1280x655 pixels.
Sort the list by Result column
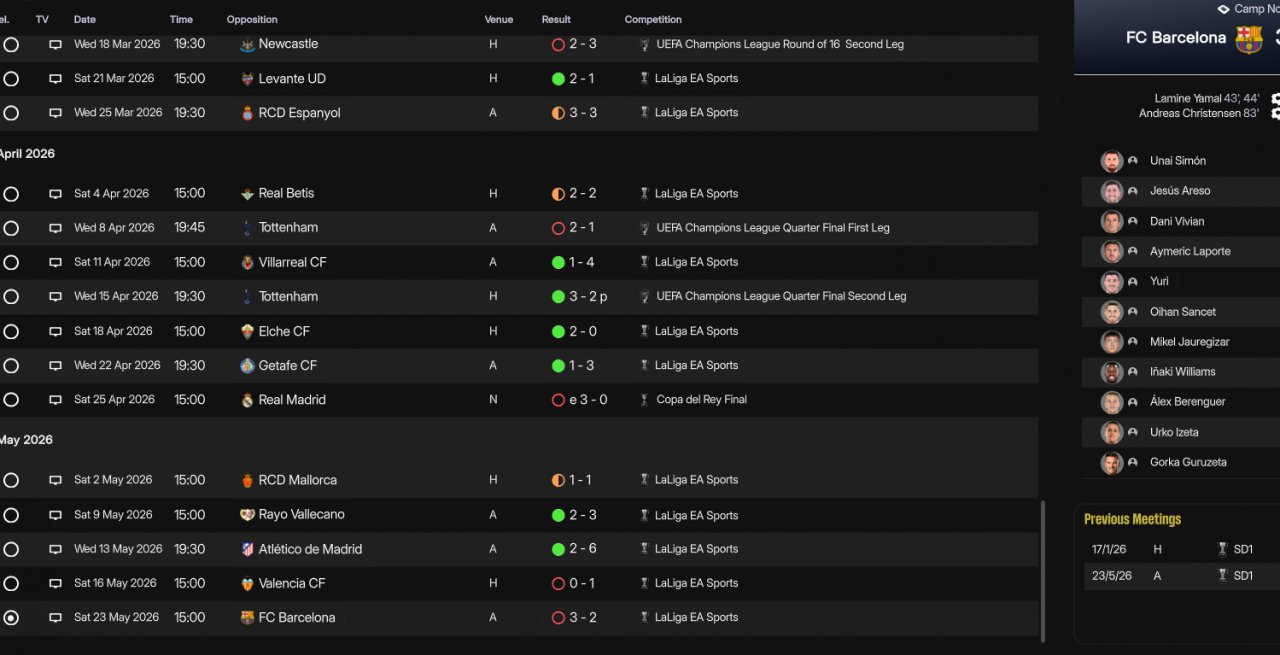556,20
